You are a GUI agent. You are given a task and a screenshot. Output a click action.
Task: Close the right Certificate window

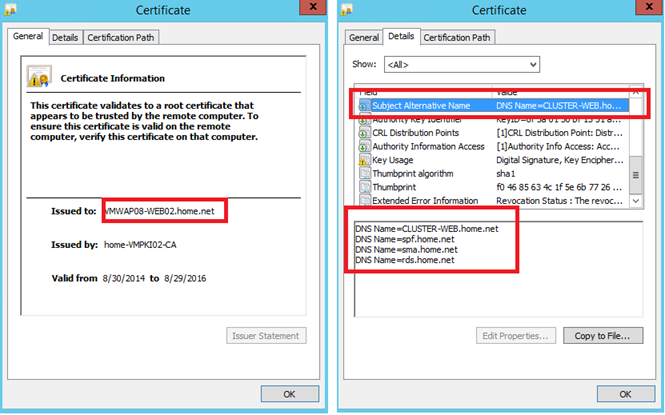click(x=649, y=7)
